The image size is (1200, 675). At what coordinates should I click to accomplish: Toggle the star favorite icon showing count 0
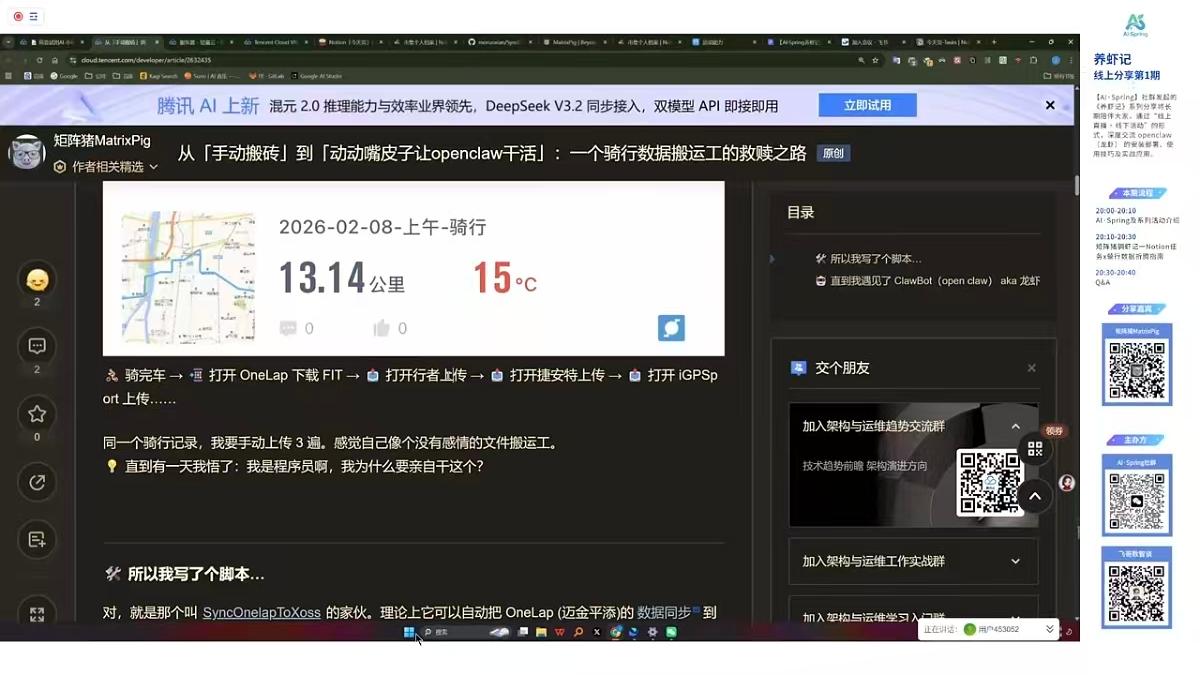[37, 413]
